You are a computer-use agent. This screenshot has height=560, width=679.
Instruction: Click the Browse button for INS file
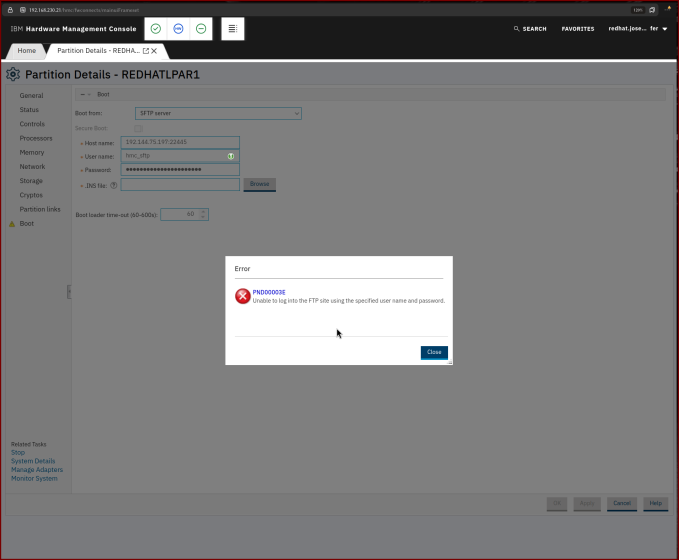[259, 185]
